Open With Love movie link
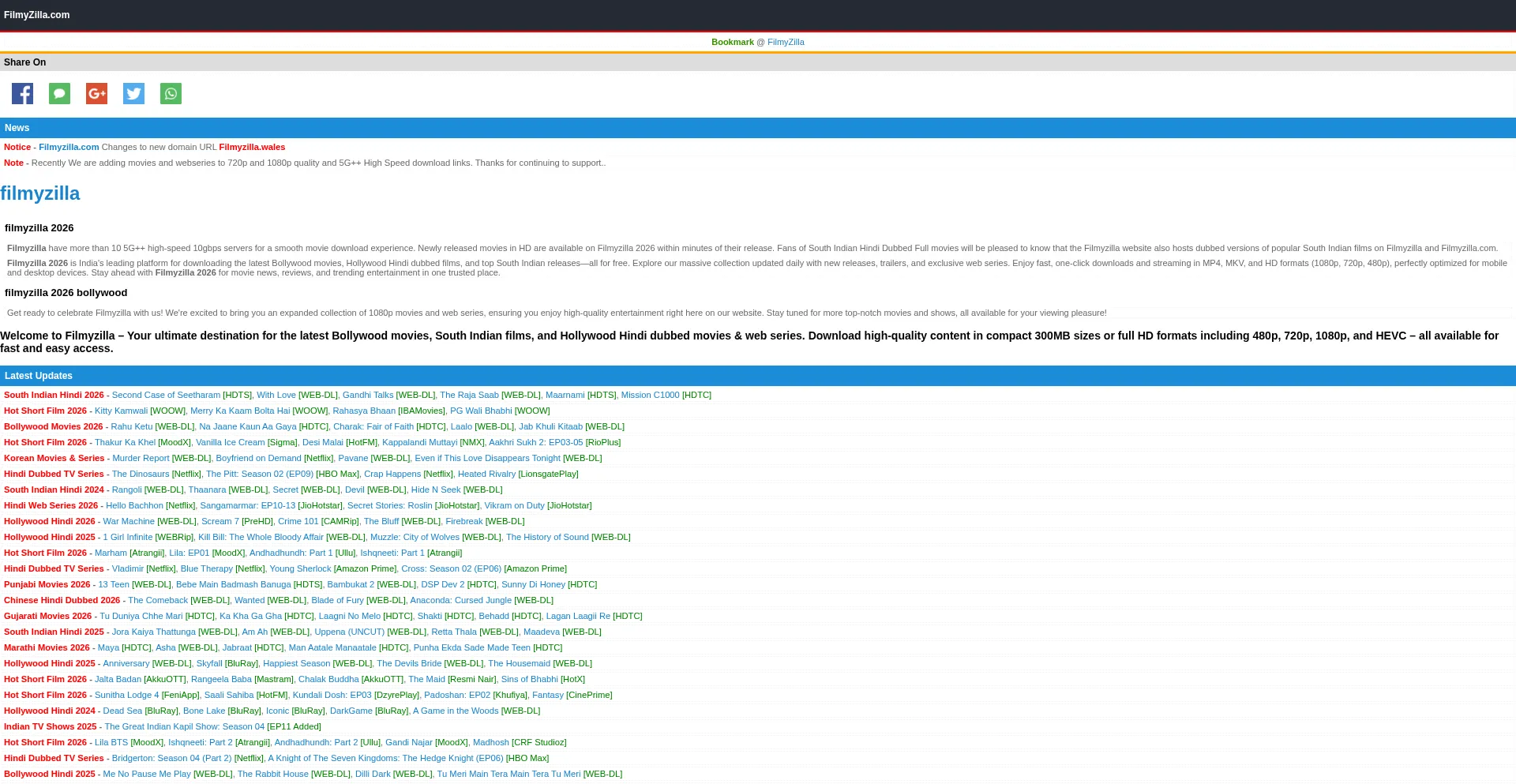The height and width of the screenshot is (784, 1516). (x=276, y=395)
